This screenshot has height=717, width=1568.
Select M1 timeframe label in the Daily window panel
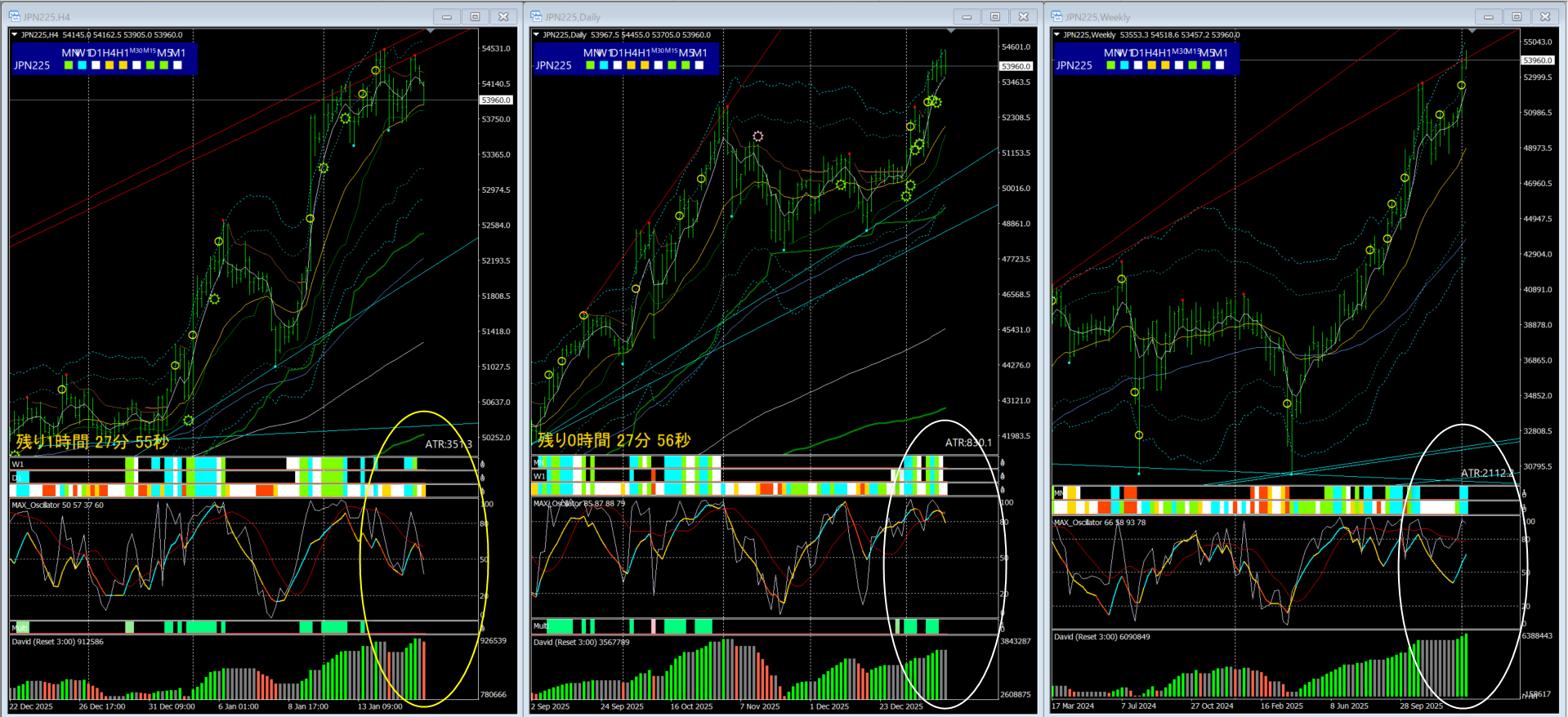(x=699, y=53)
